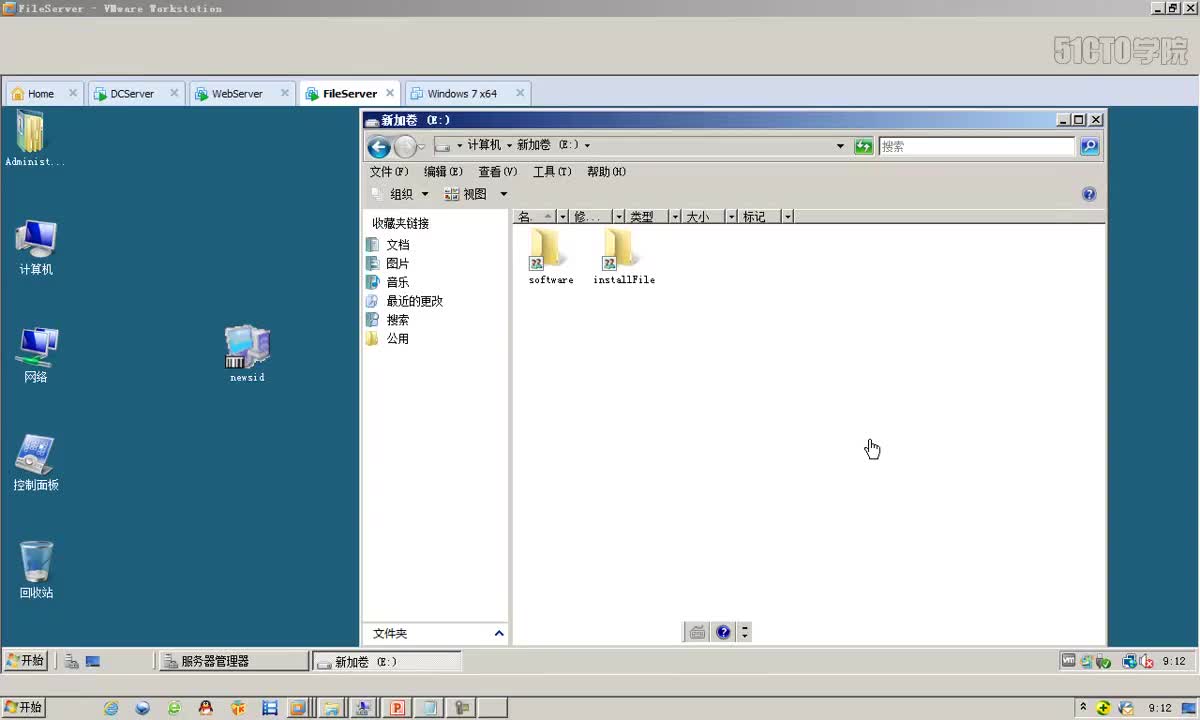
Task: Click 新加卷 (E:) taskbar button
Action: point(387,661)
